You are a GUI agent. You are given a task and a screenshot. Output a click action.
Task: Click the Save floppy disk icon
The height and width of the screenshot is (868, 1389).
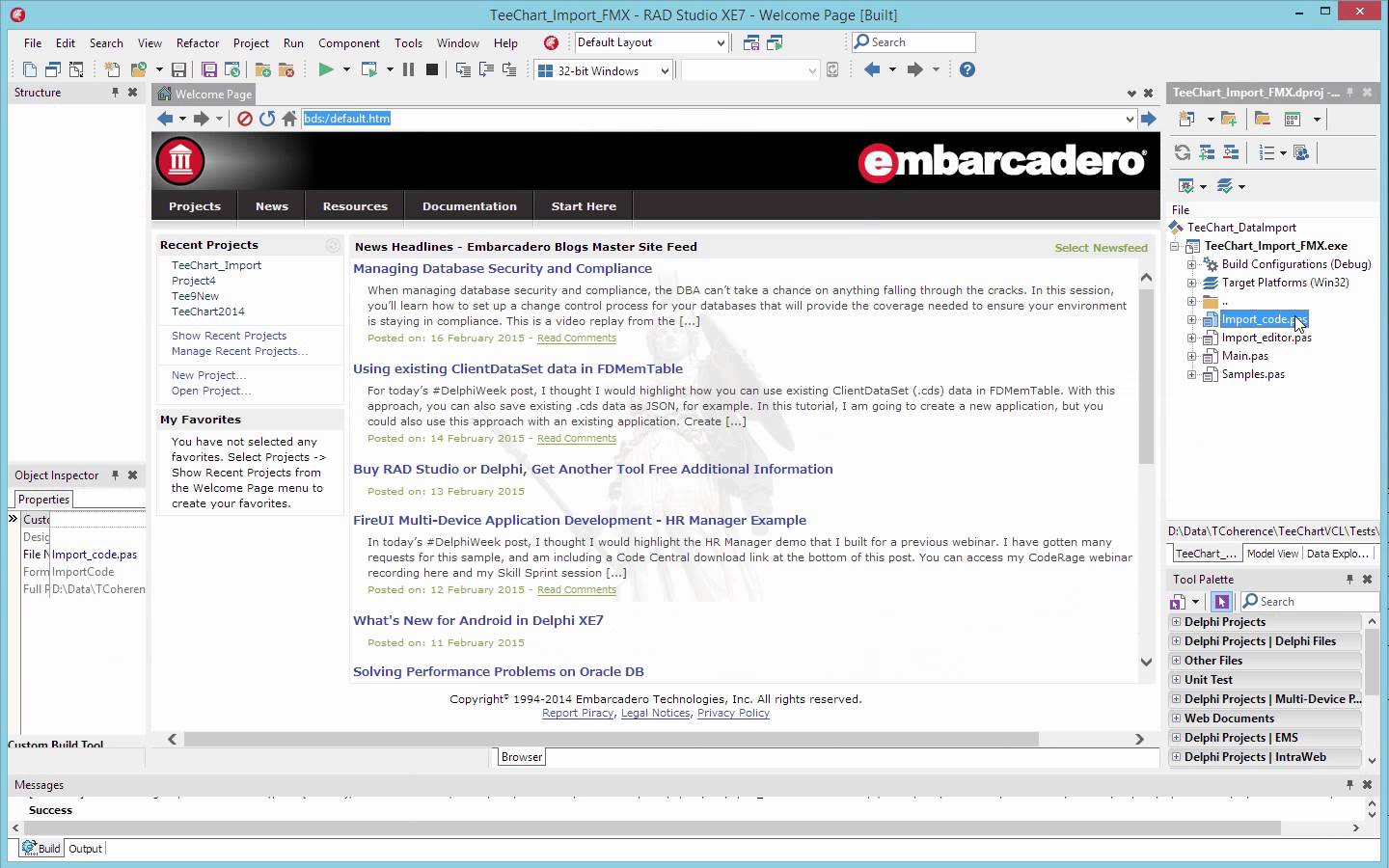pyautogui.click(x=178, y=69)
